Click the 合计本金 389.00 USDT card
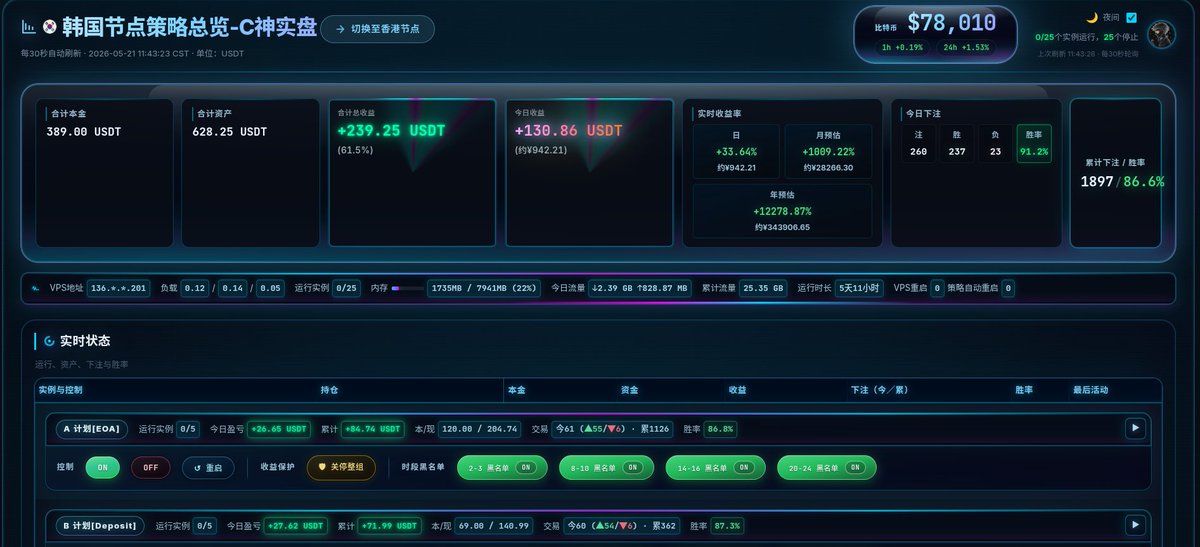 tap(105, 172)
